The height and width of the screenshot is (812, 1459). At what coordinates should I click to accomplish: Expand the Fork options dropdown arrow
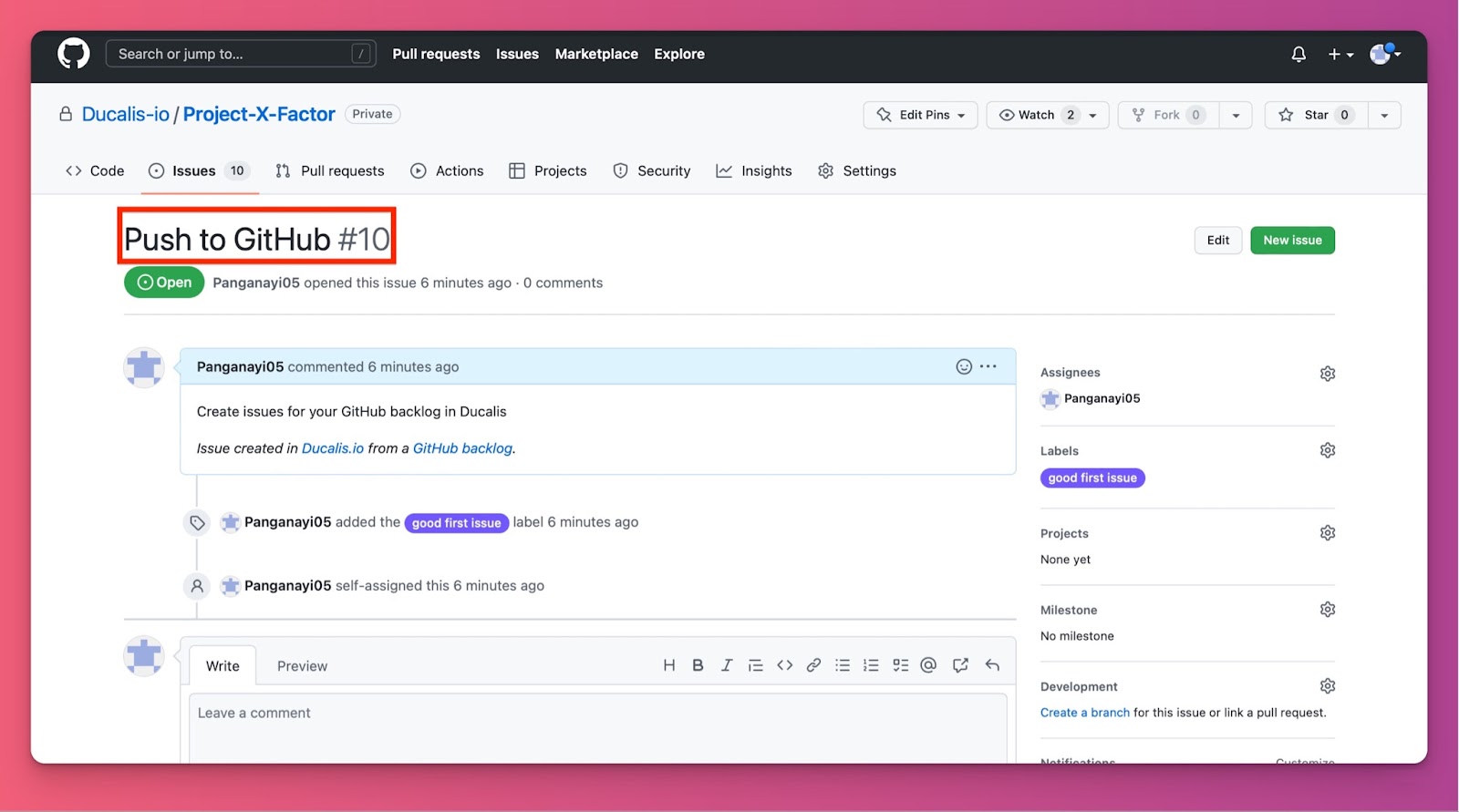(1236, 115)
